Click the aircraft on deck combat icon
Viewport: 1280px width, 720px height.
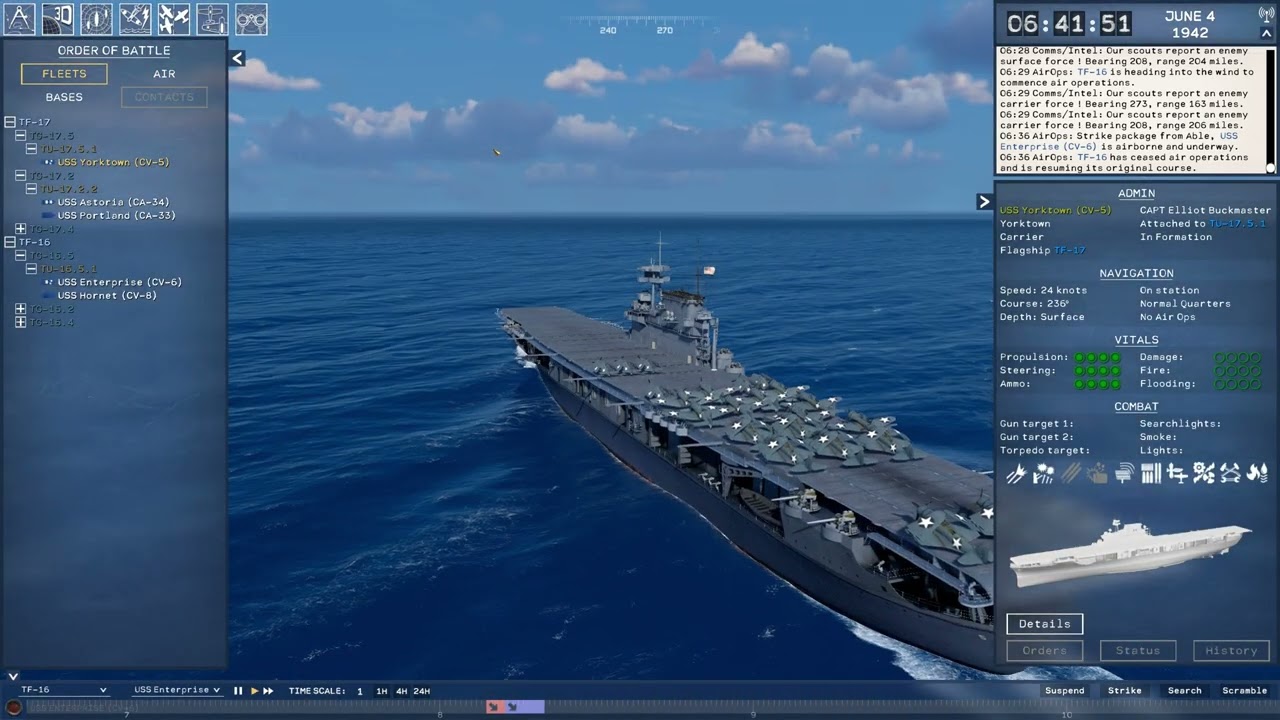1177,474
